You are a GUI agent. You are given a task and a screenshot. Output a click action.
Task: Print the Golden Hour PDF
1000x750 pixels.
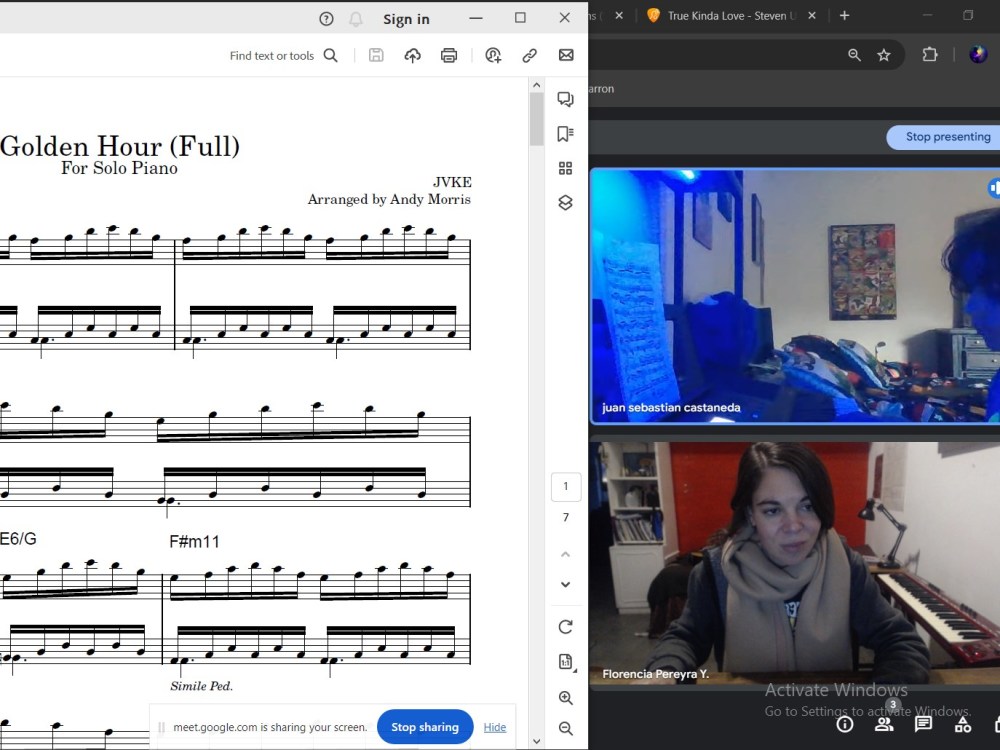[449, 55]
